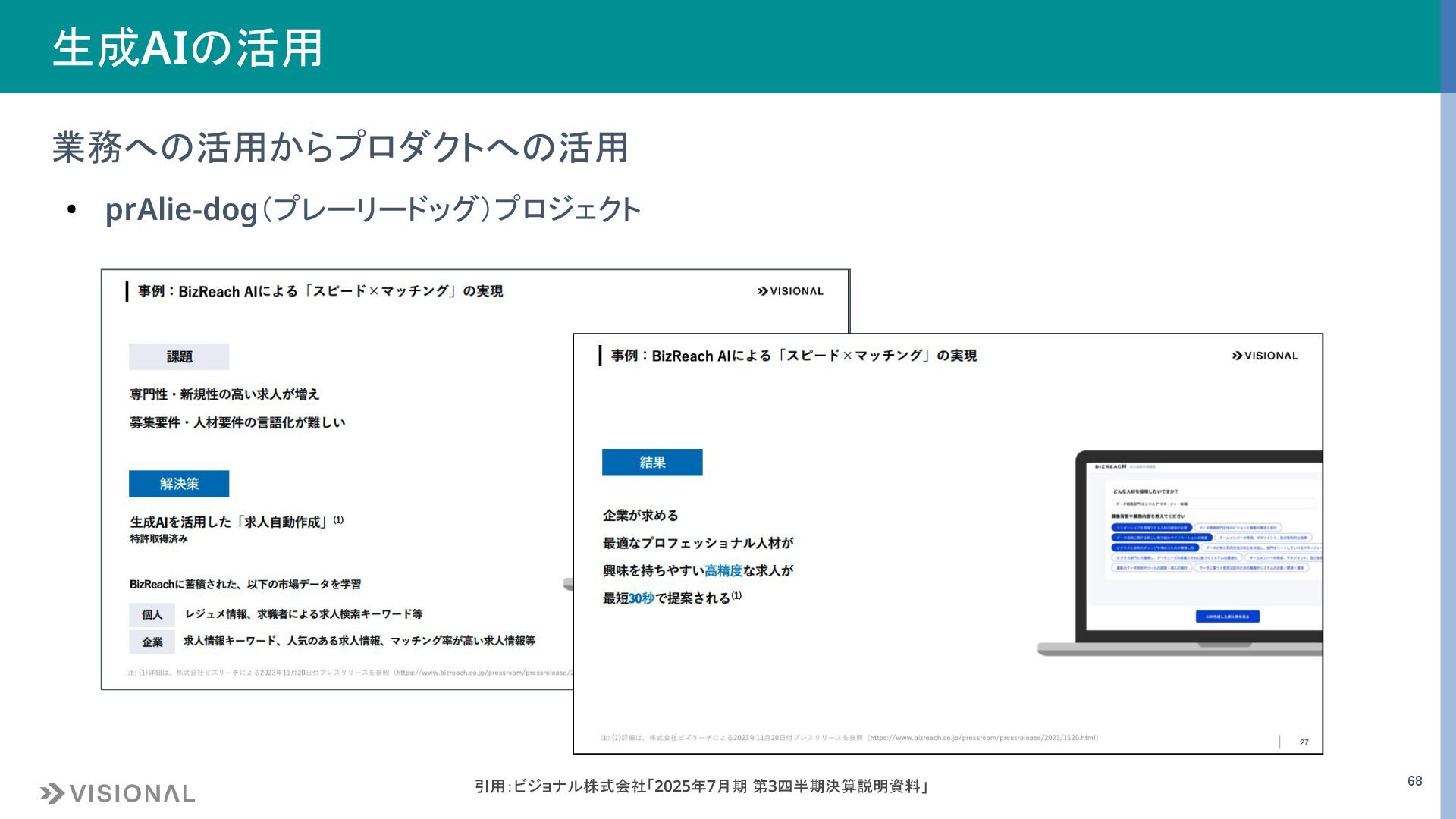Viewport: 1456px width, 819px height.
Task: Click the slide title 生成AIの活用
Action: (x=187, y=48)
